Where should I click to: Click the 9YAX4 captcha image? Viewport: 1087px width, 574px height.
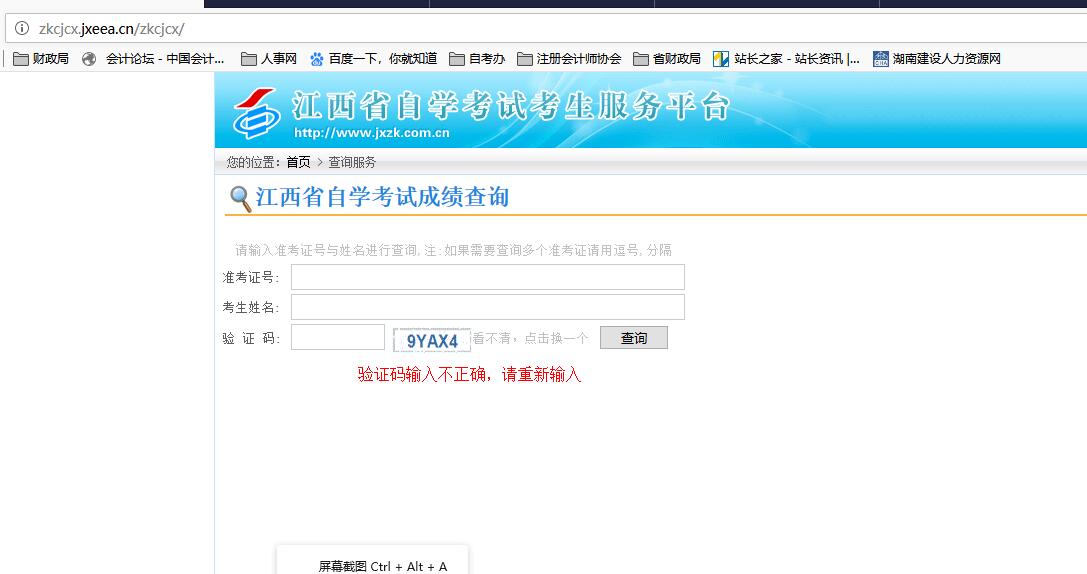(432, 340)
